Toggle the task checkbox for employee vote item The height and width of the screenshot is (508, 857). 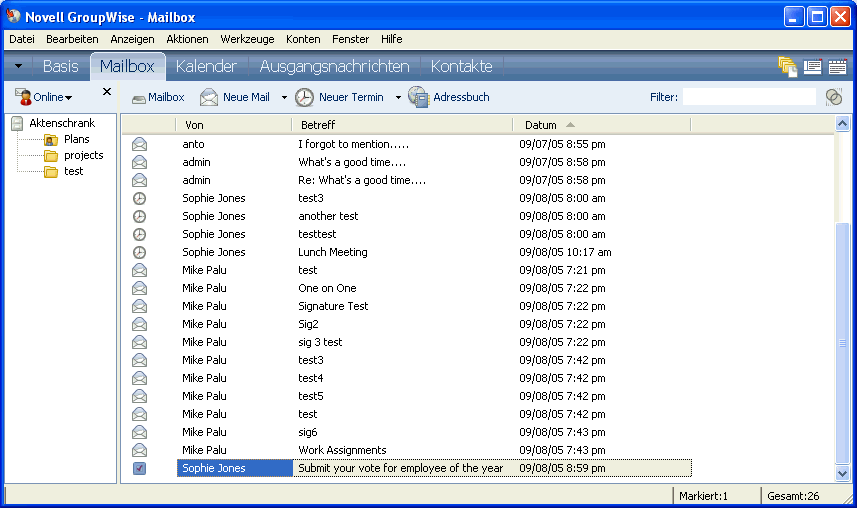pyautogui.click(x=139, y=469)
